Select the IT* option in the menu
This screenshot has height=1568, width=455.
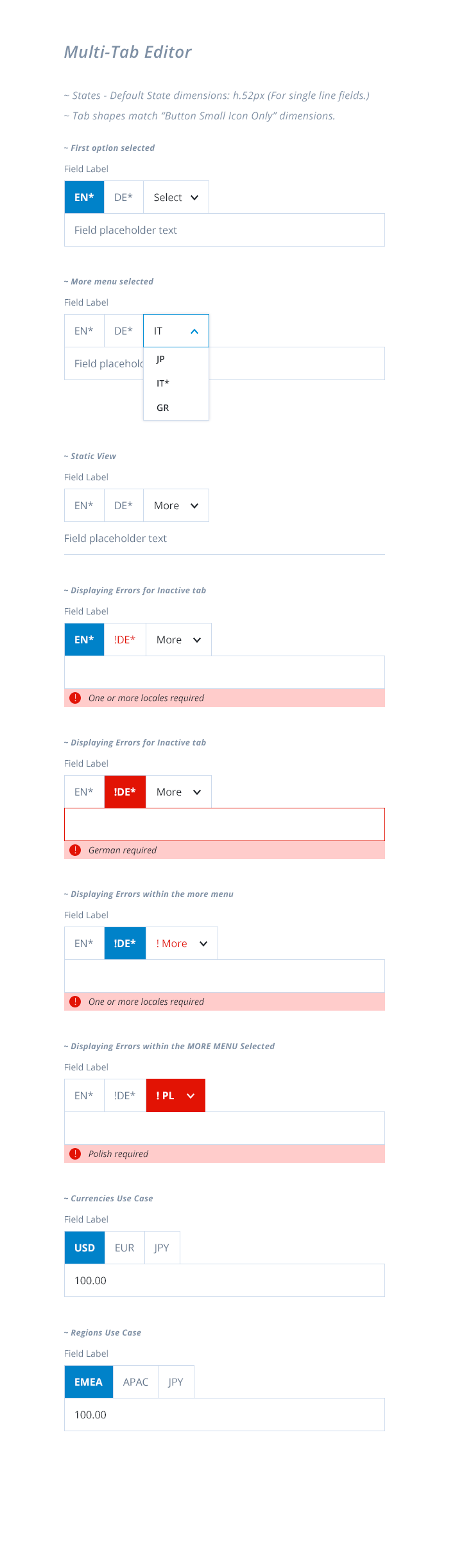162,383
